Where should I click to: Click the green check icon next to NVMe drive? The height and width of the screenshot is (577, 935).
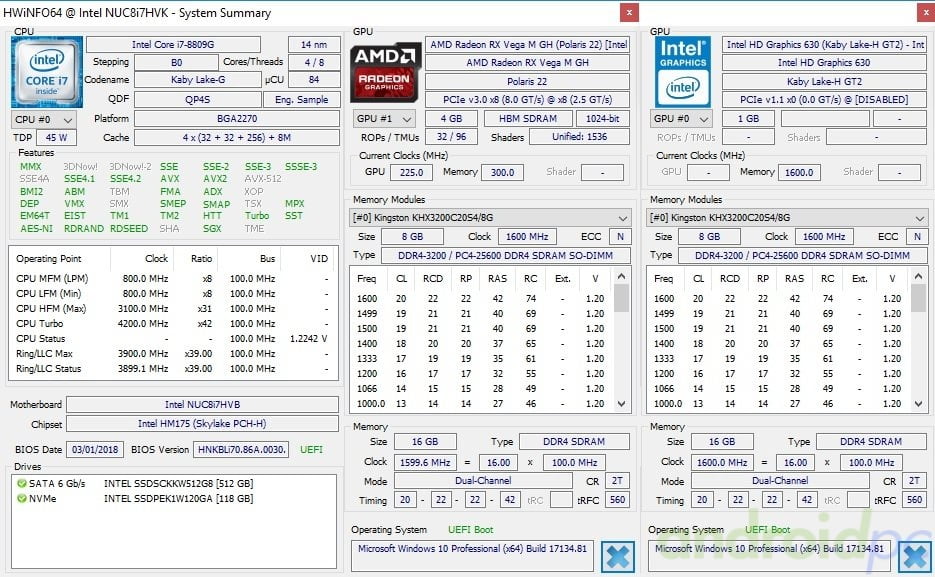(x=21, y=498)
